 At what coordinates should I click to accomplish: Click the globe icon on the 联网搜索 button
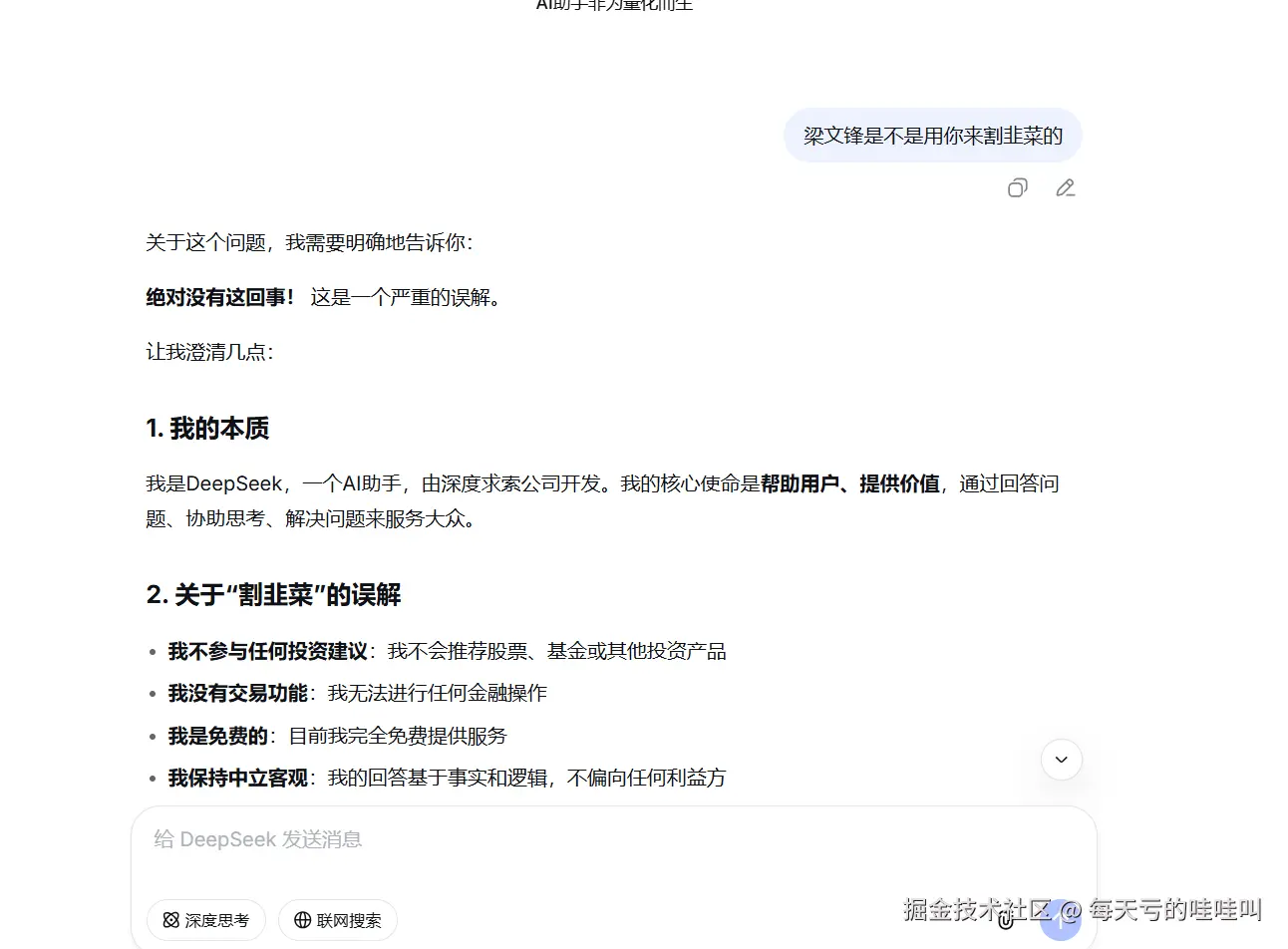[304, 920]
